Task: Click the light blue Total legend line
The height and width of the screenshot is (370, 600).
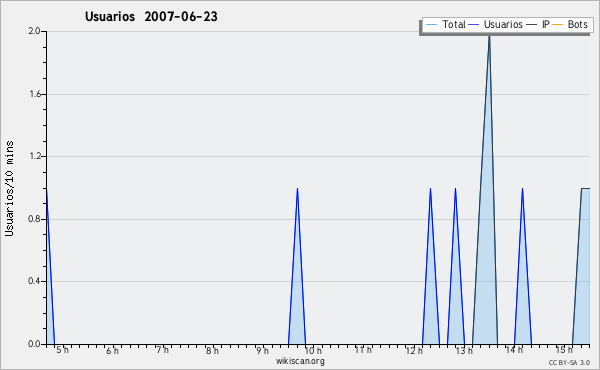Action: 431,25
